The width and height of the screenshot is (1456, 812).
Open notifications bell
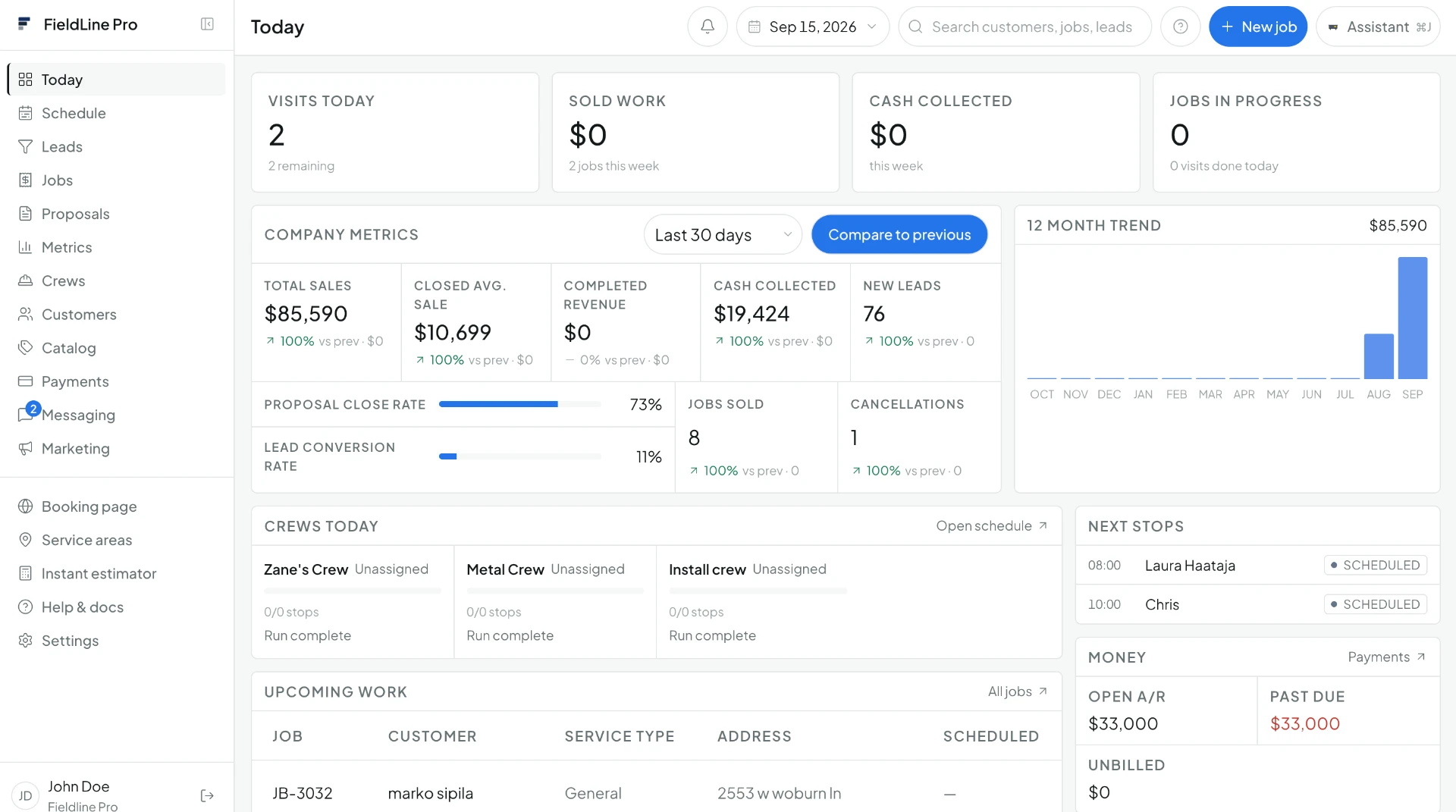coord(708,27)
